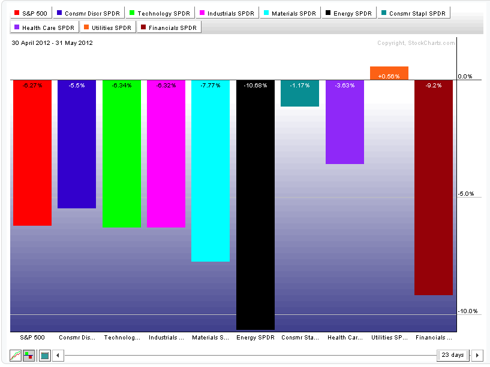The image size is (490, 367).
Task: Click the red S&P 500 bar
Action: pyautogui.click(x=32, y=153)
